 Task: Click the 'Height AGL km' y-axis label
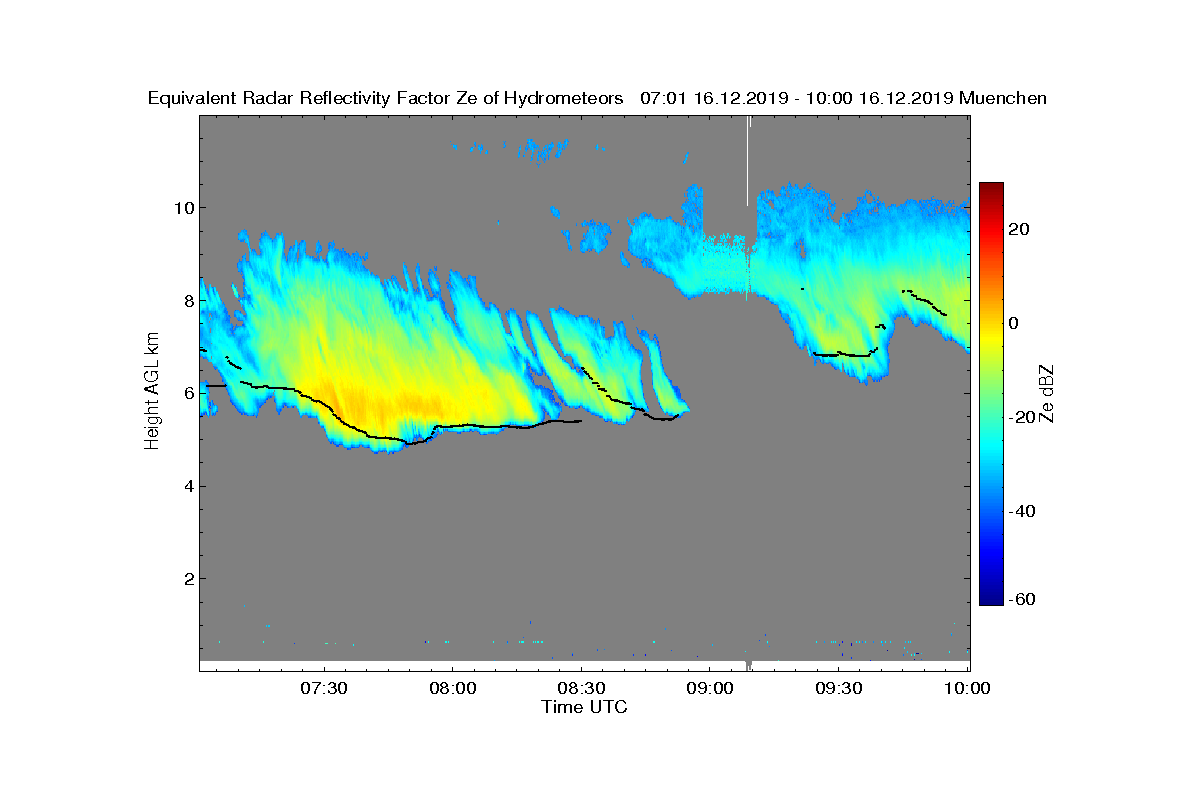[152, 389]
